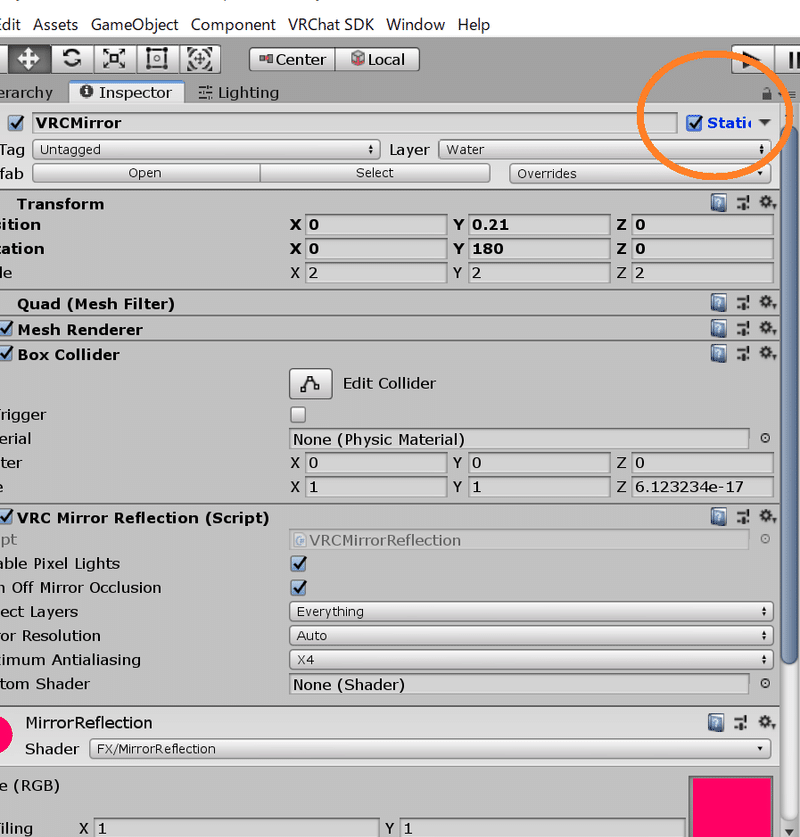Open MirrorReflection material help icon
The height and width of the screenshot is (837, 800).
click(716, 723)
